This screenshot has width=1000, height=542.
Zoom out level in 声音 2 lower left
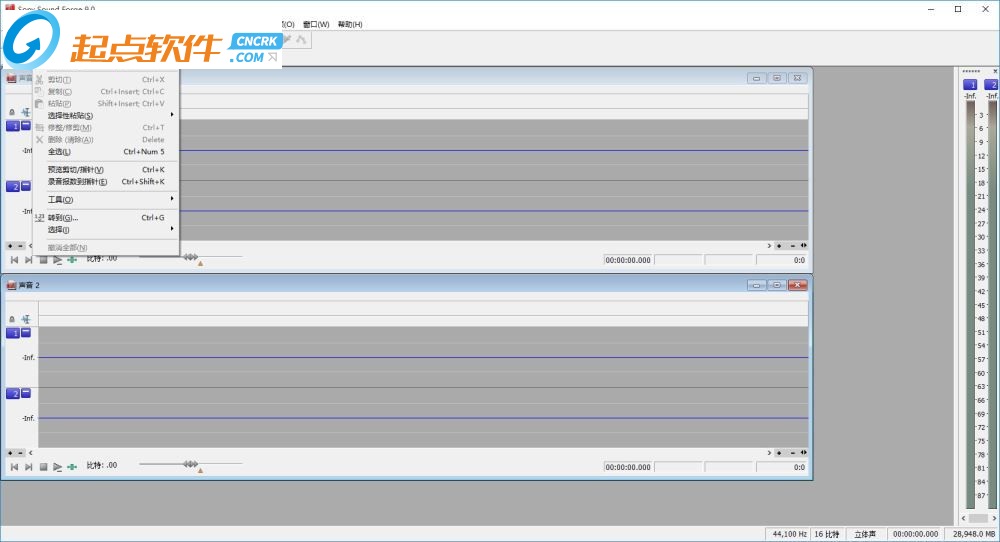20,453
